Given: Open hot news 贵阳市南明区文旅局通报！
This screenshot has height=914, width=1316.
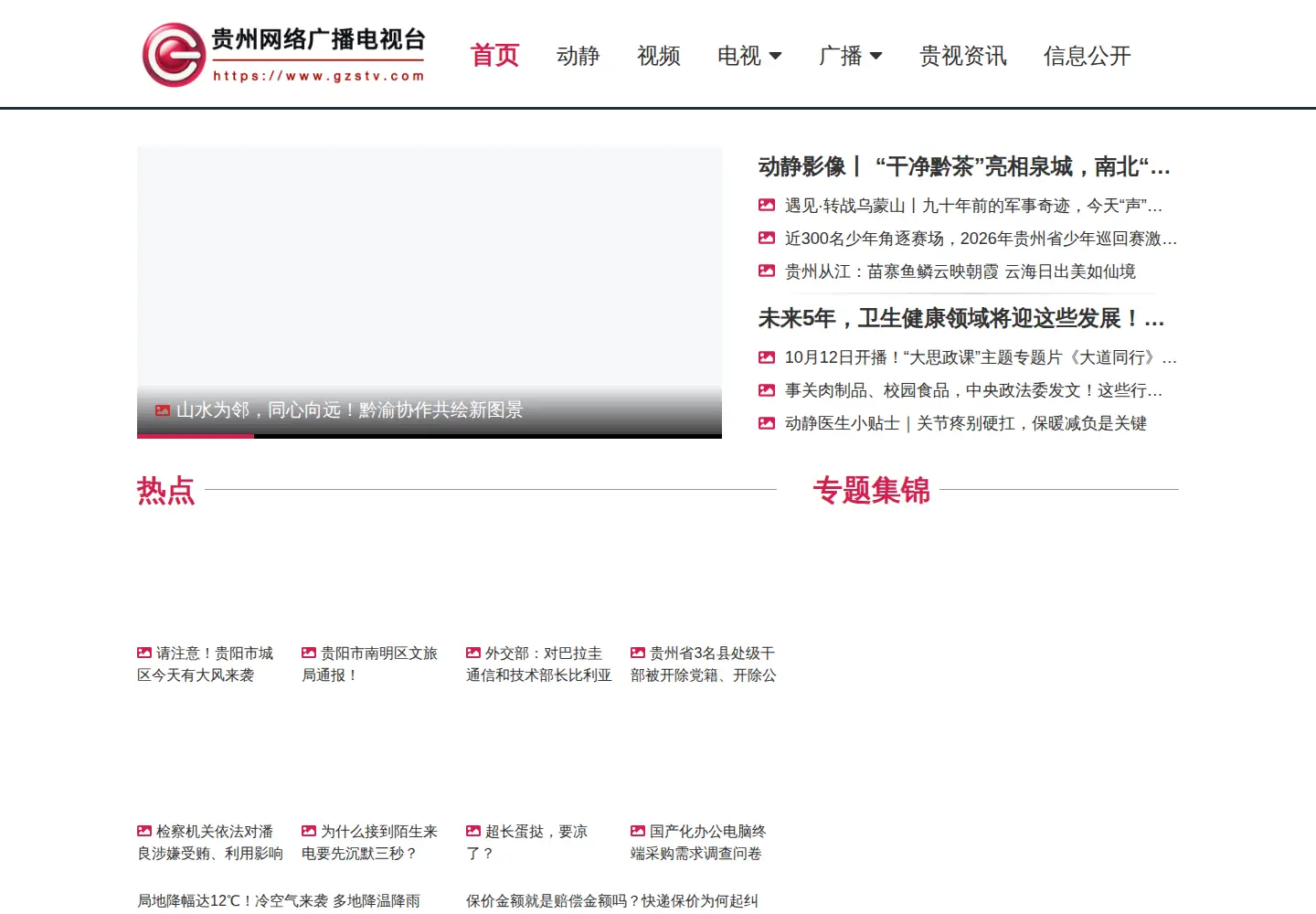Looking at the screenshot, I should click(370, 664).
